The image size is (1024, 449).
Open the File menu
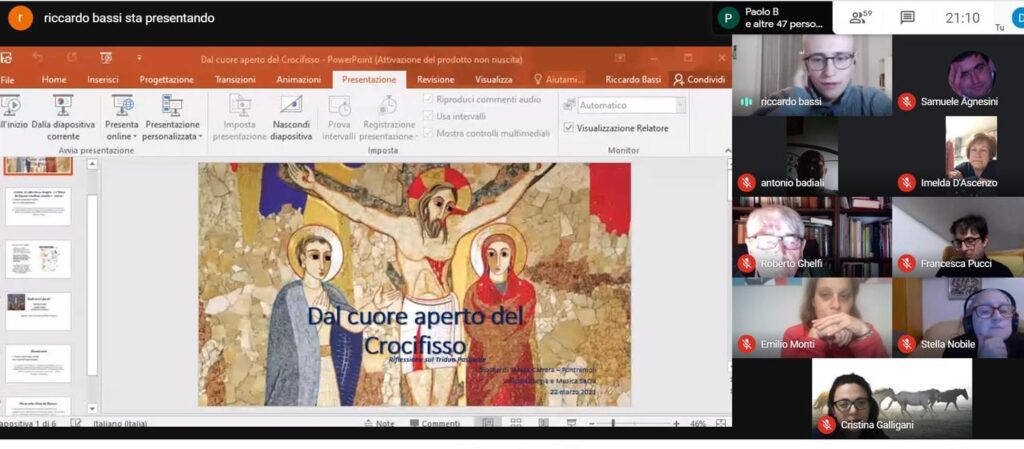(7, 80)
